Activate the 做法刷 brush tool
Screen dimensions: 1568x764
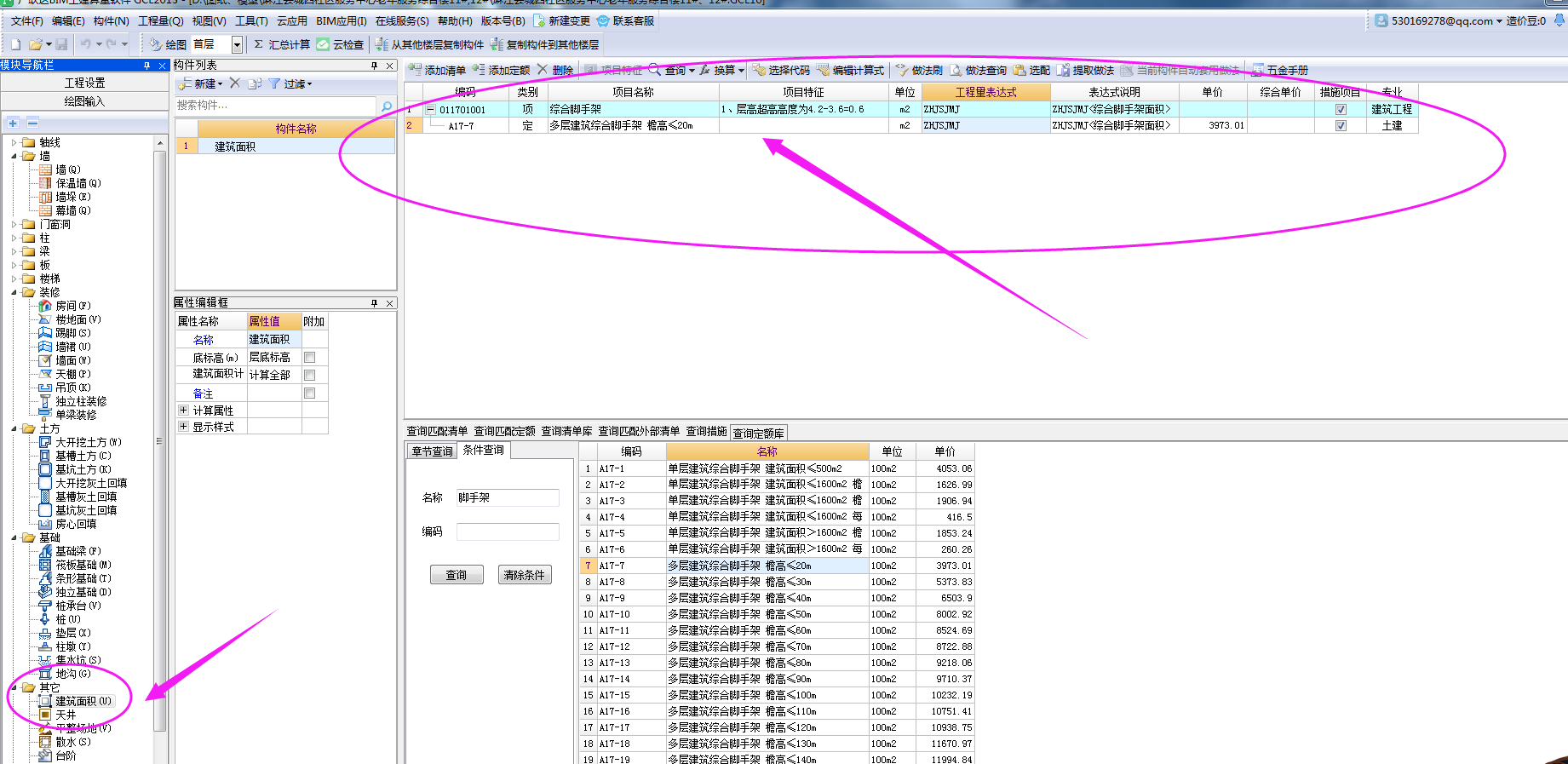pyautogui.click(x=919, y=70)
